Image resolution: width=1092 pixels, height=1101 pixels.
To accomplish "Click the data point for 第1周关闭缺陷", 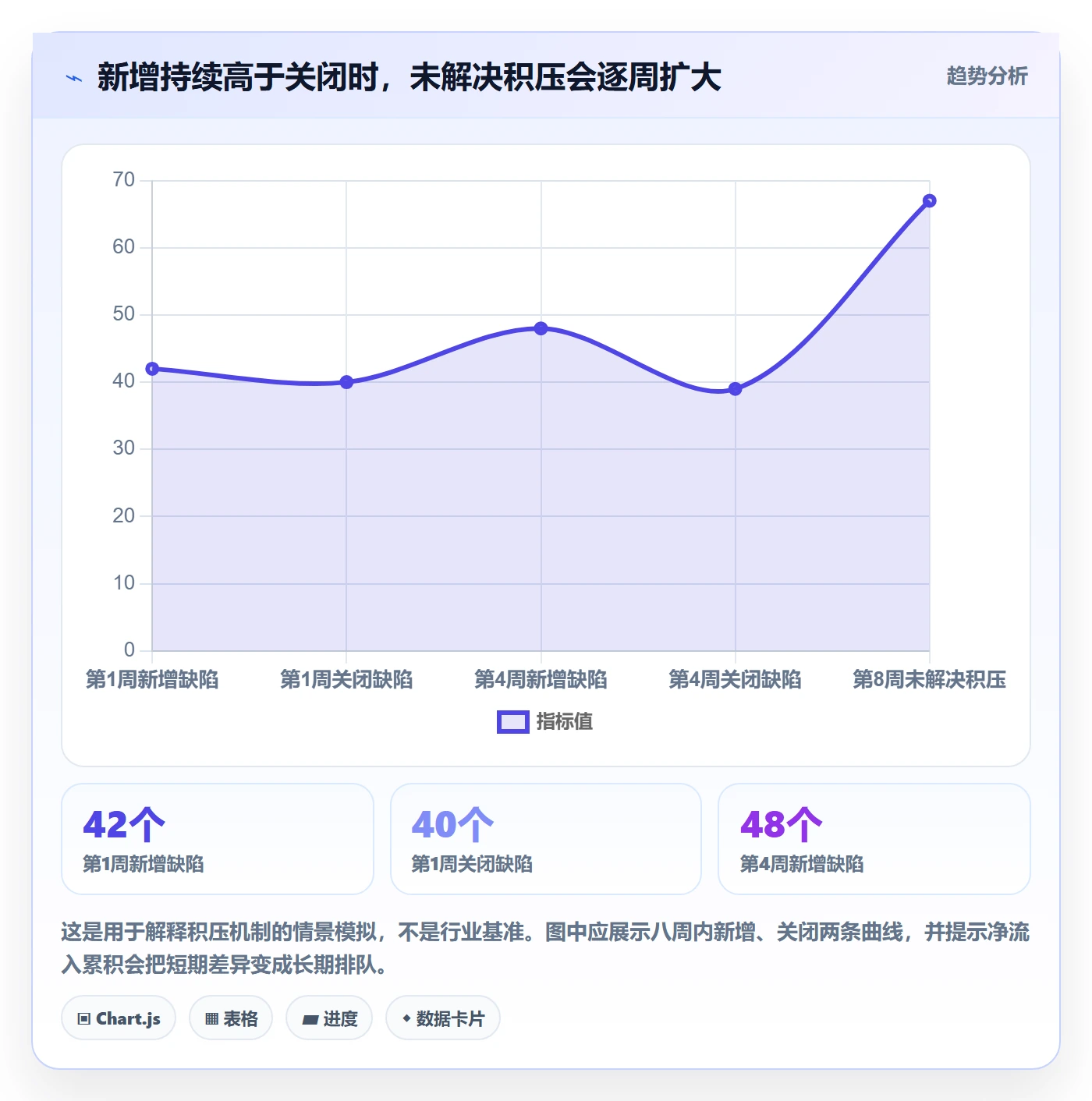I will click(x=346, y=382).
